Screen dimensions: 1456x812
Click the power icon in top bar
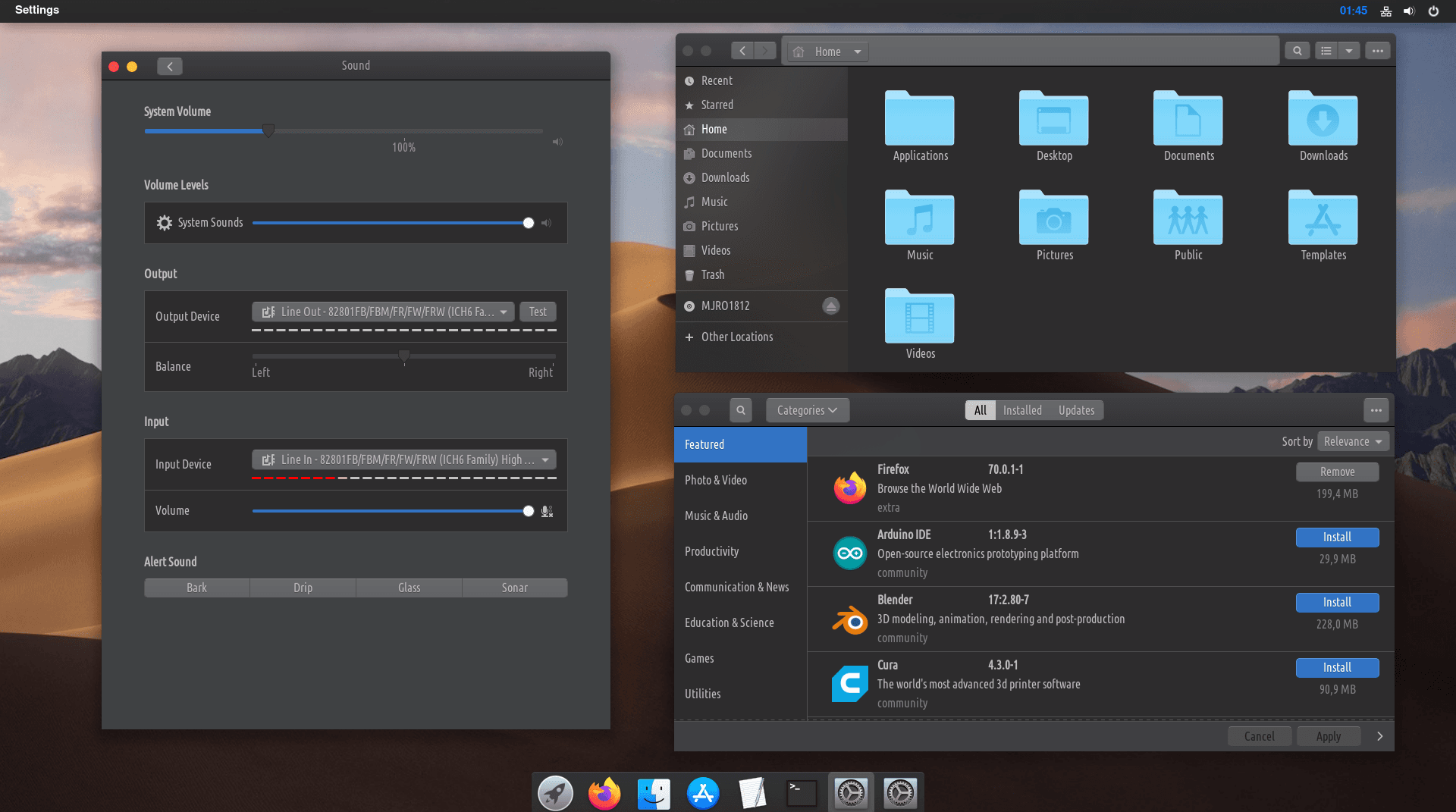1433,11
